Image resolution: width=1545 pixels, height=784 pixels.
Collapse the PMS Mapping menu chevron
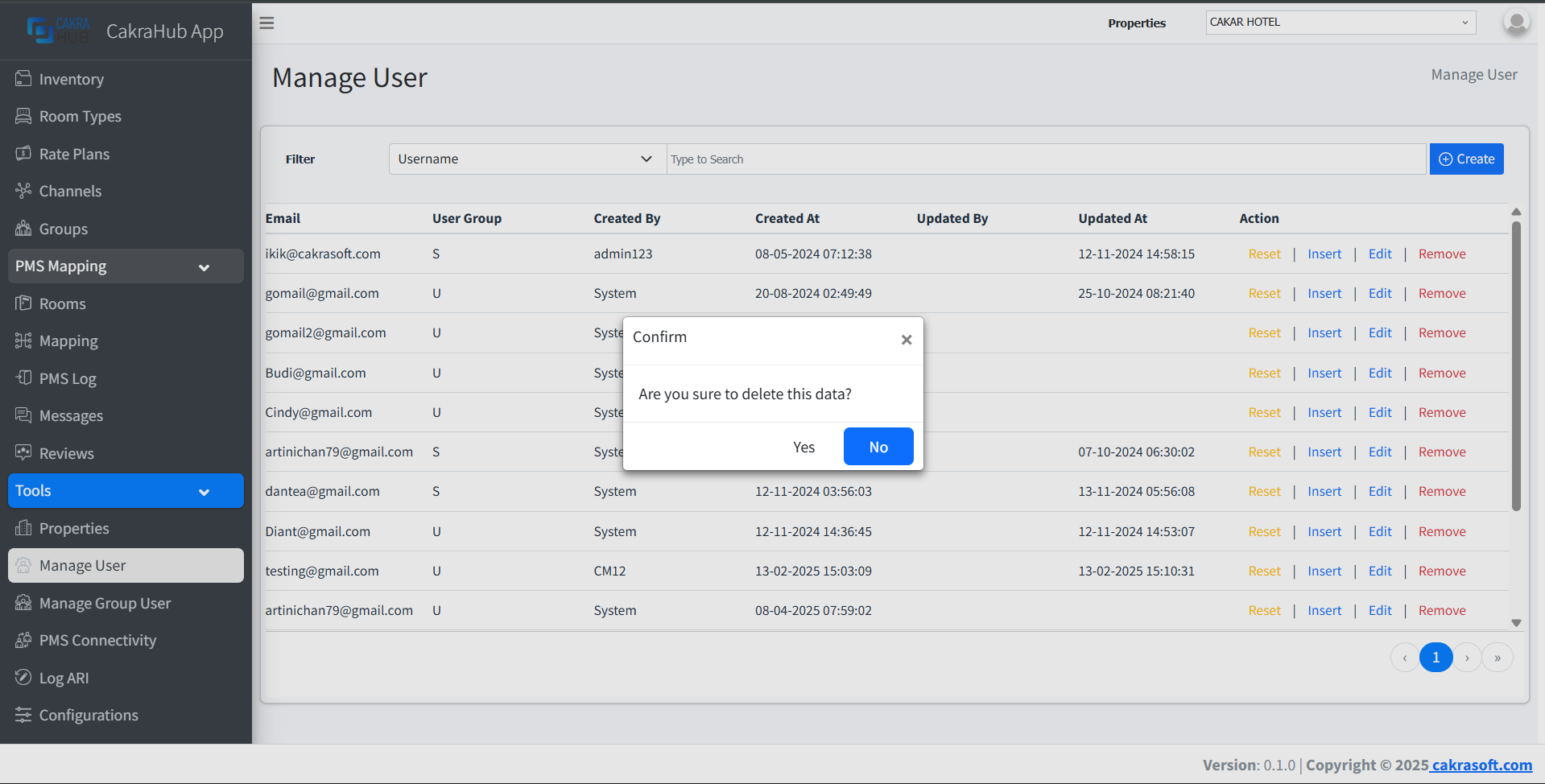(x=204, y=266)
